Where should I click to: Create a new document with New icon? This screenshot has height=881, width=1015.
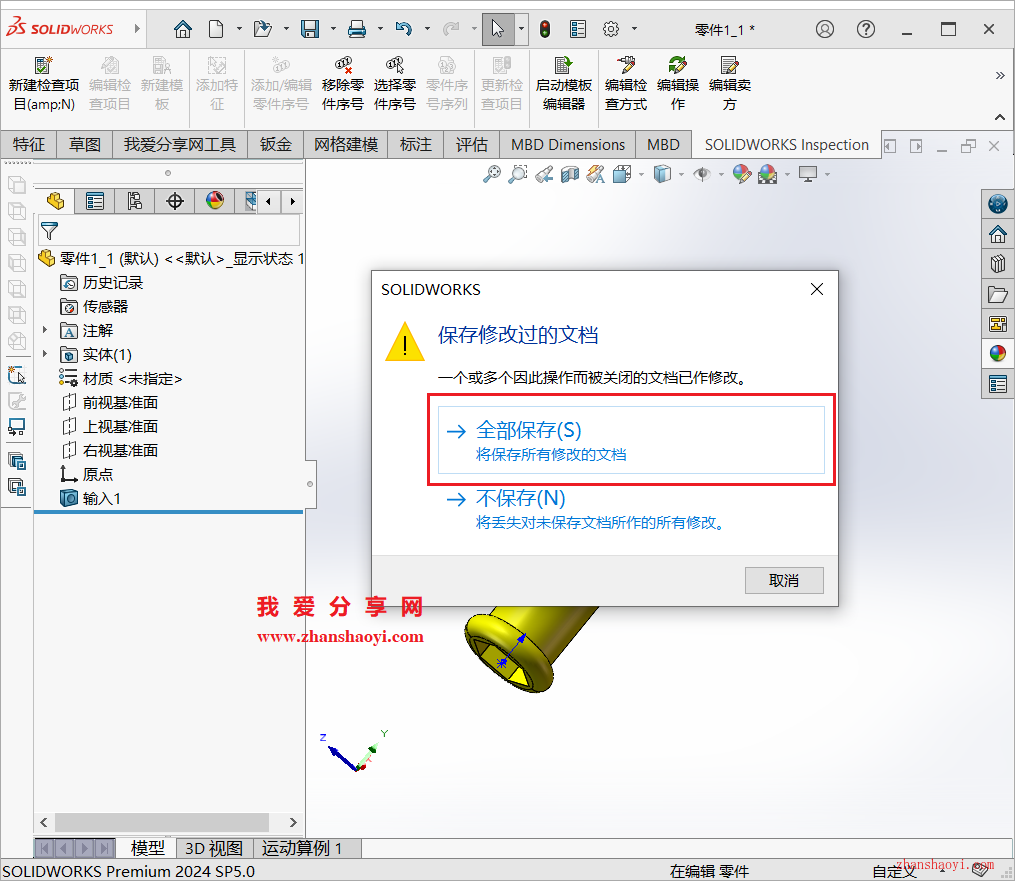coord(216,29)
